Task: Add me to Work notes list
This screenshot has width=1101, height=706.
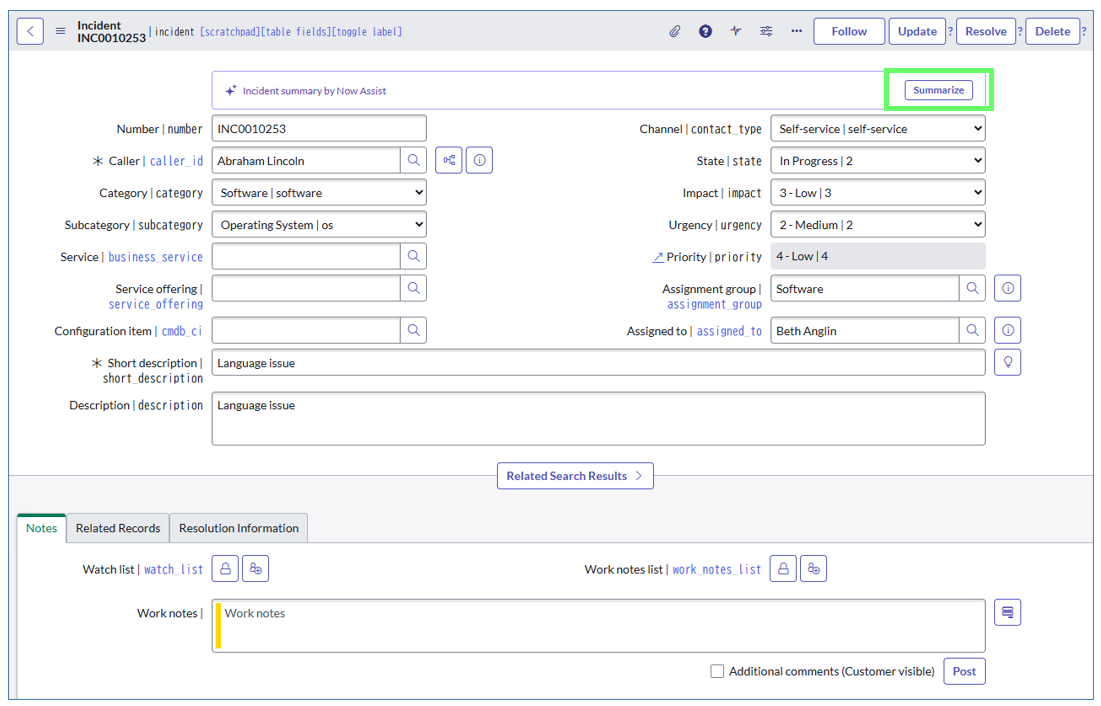Action: coord(814,568)
